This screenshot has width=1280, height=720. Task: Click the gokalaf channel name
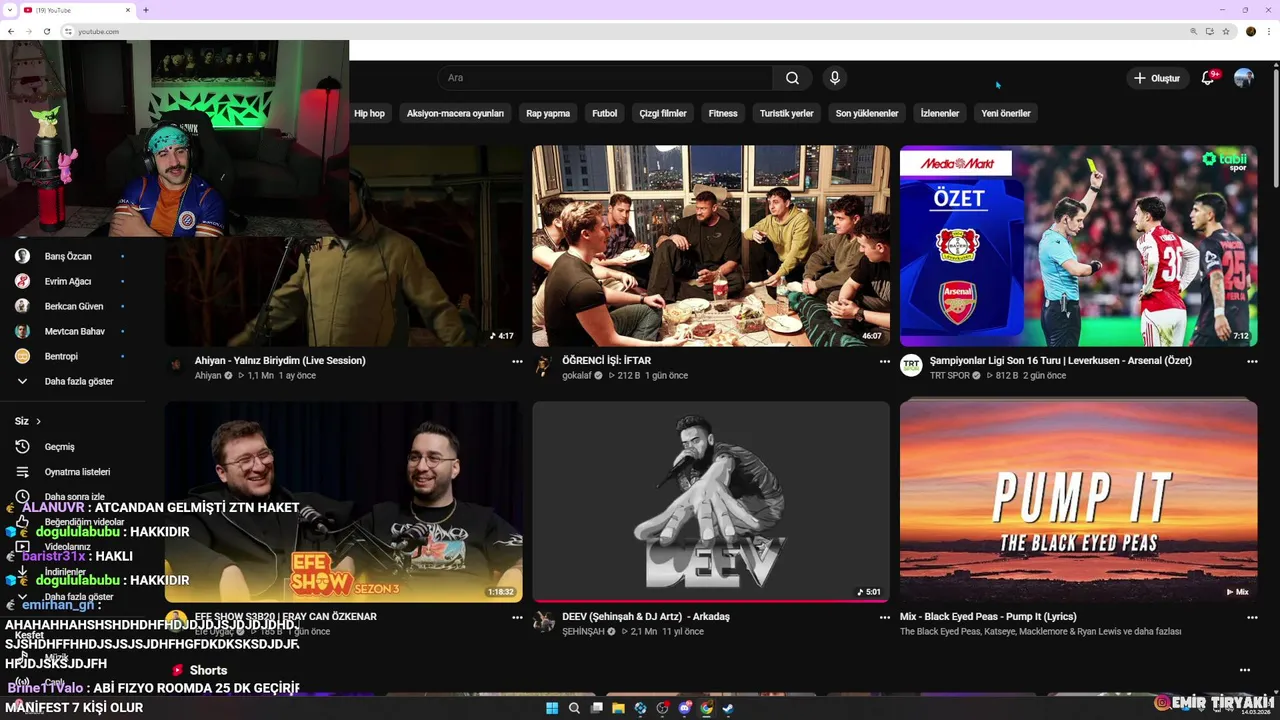(577, 376)
